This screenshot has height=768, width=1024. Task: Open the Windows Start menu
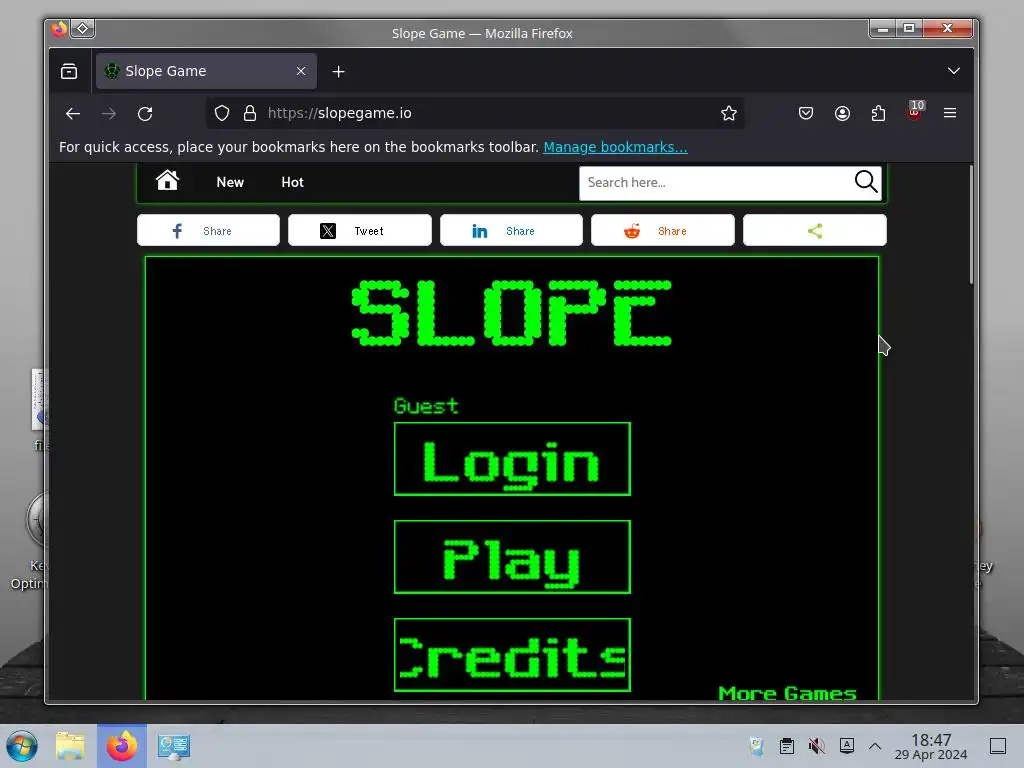22,746
